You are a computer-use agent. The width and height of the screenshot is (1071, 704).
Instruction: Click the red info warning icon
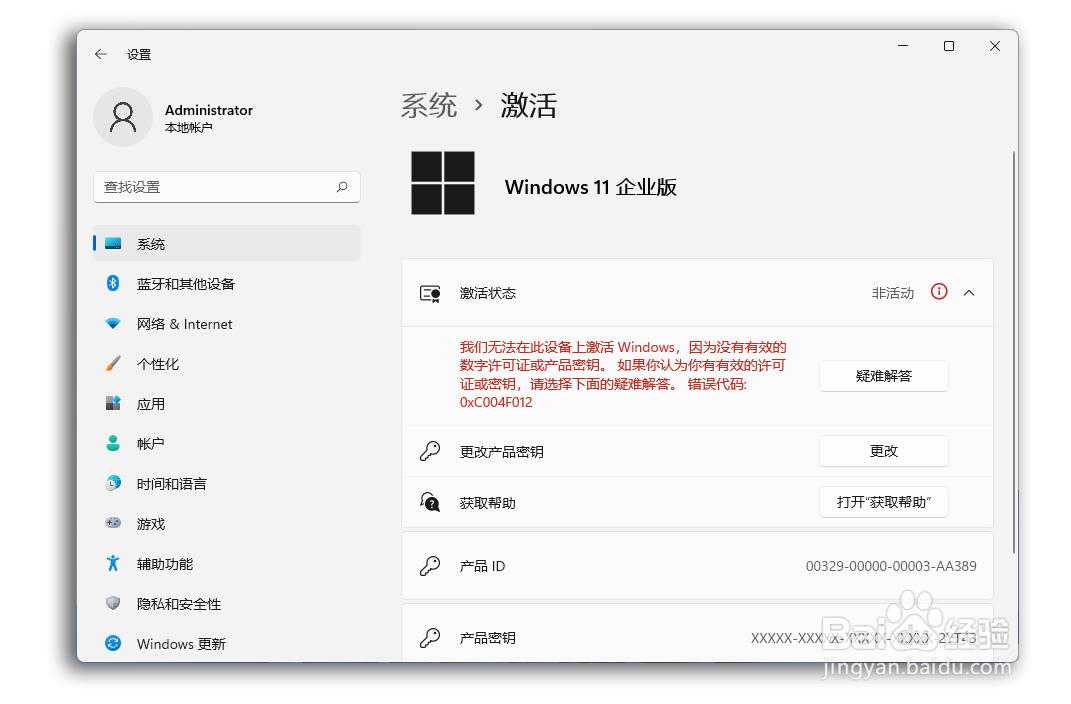pos(939,292)
